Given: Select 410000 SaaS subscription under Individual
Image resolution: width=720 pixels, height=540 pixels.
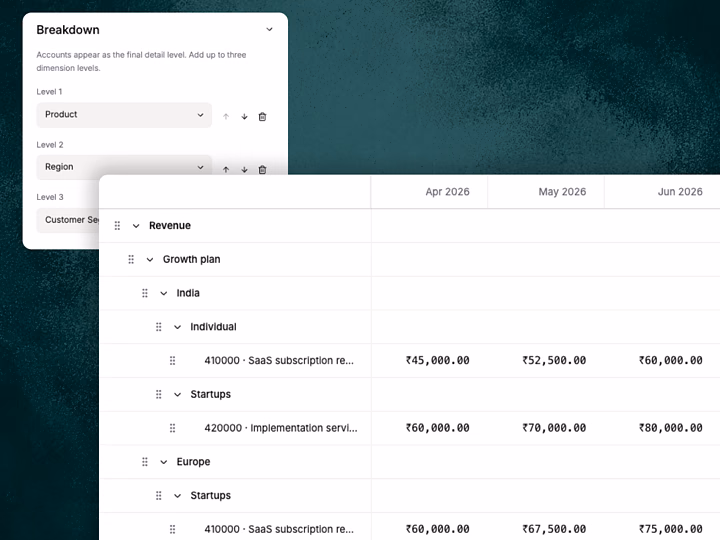Looking at the screenshot, I should 279,360.
